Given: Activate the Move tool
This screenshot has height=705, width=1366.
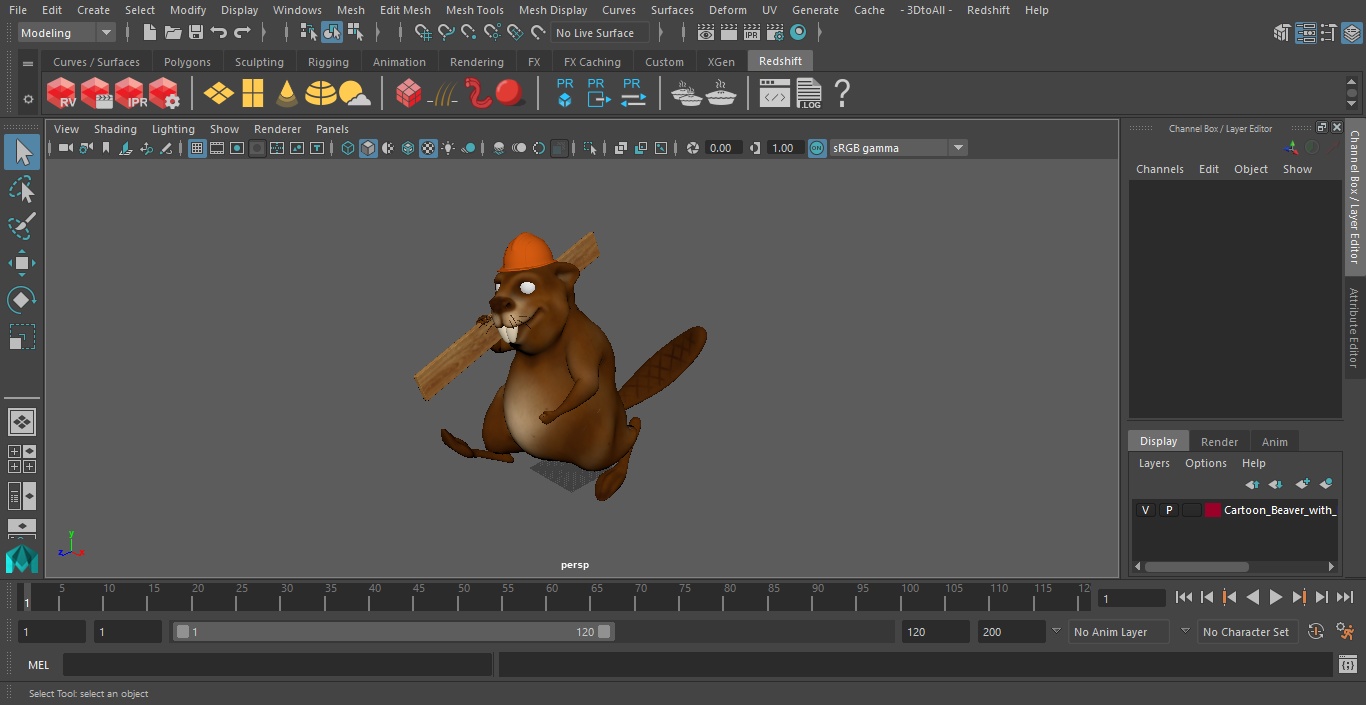Looking at the screenshot, I should click(x=21, y=264).
